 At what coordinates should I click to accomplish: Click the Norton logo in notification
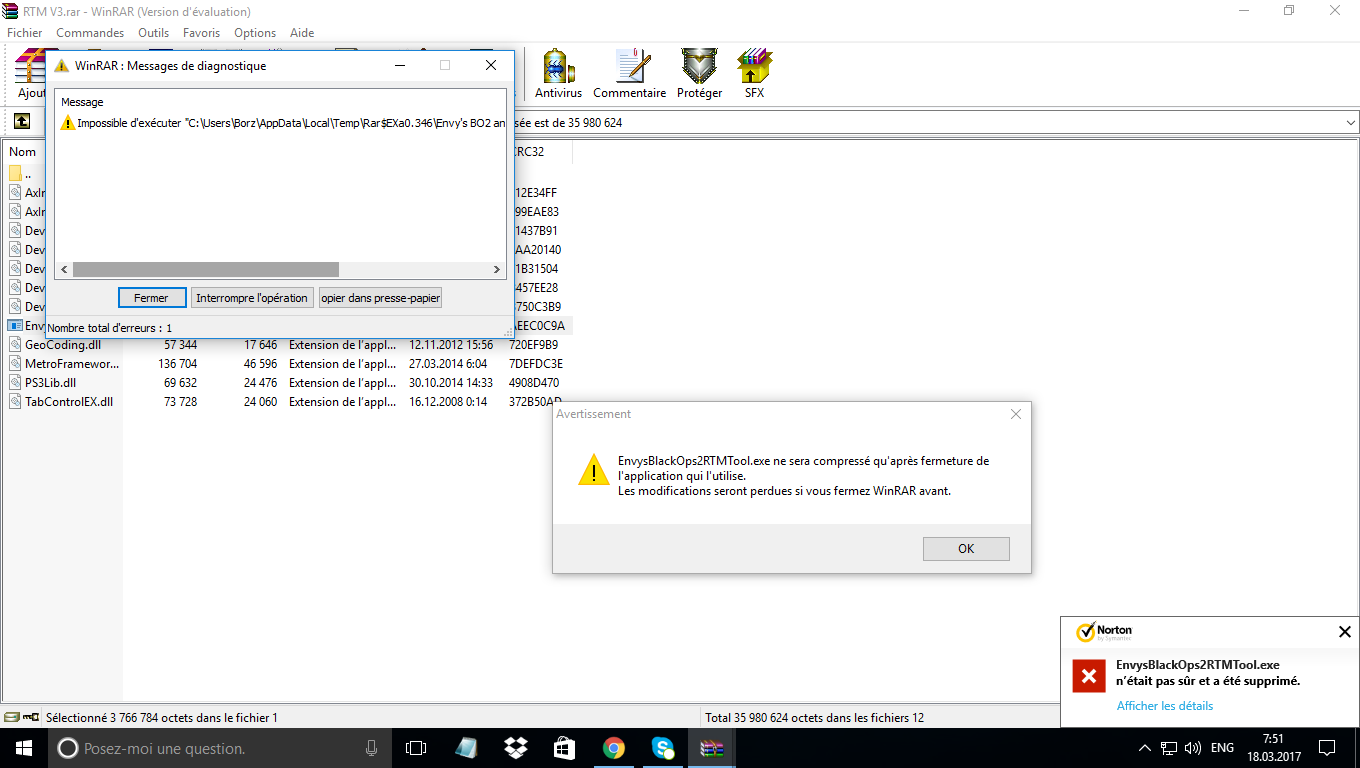point(1104,632)
